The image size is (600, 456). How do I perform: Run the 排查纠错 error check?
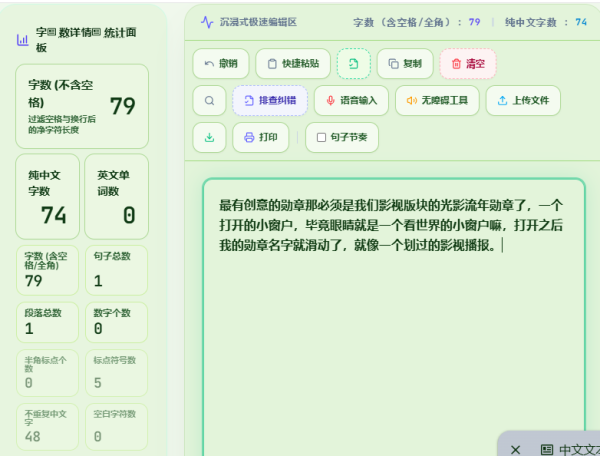(x=270, y=101)
